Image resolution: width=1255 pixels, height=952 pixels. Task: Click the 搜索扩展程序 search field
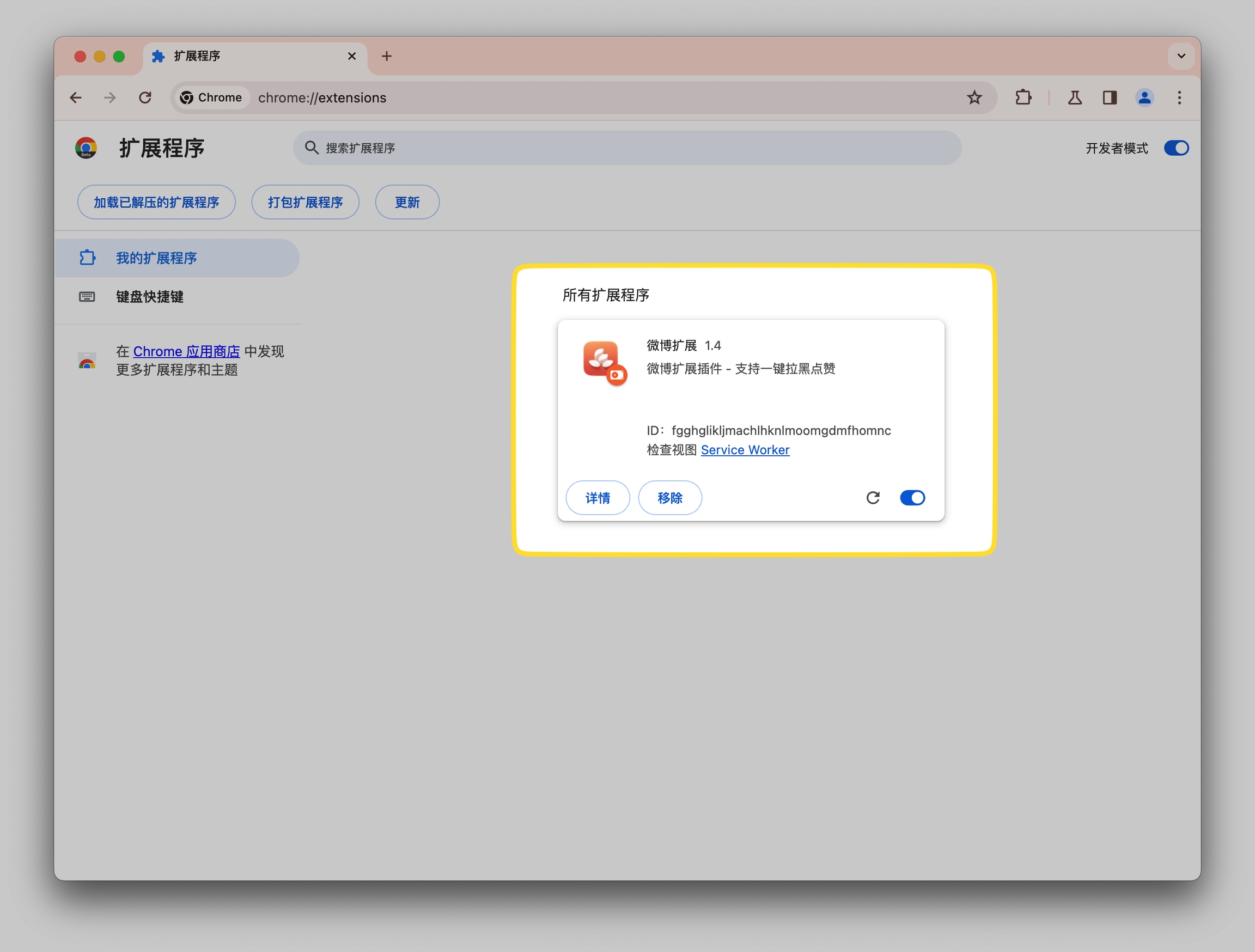[626, 148]
